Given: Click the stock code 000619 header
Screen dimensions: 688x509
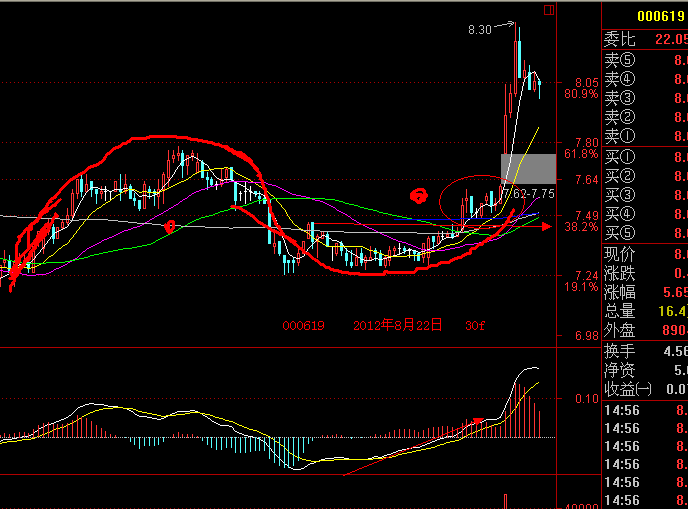Looking at the screenshot, I should 663,16.
